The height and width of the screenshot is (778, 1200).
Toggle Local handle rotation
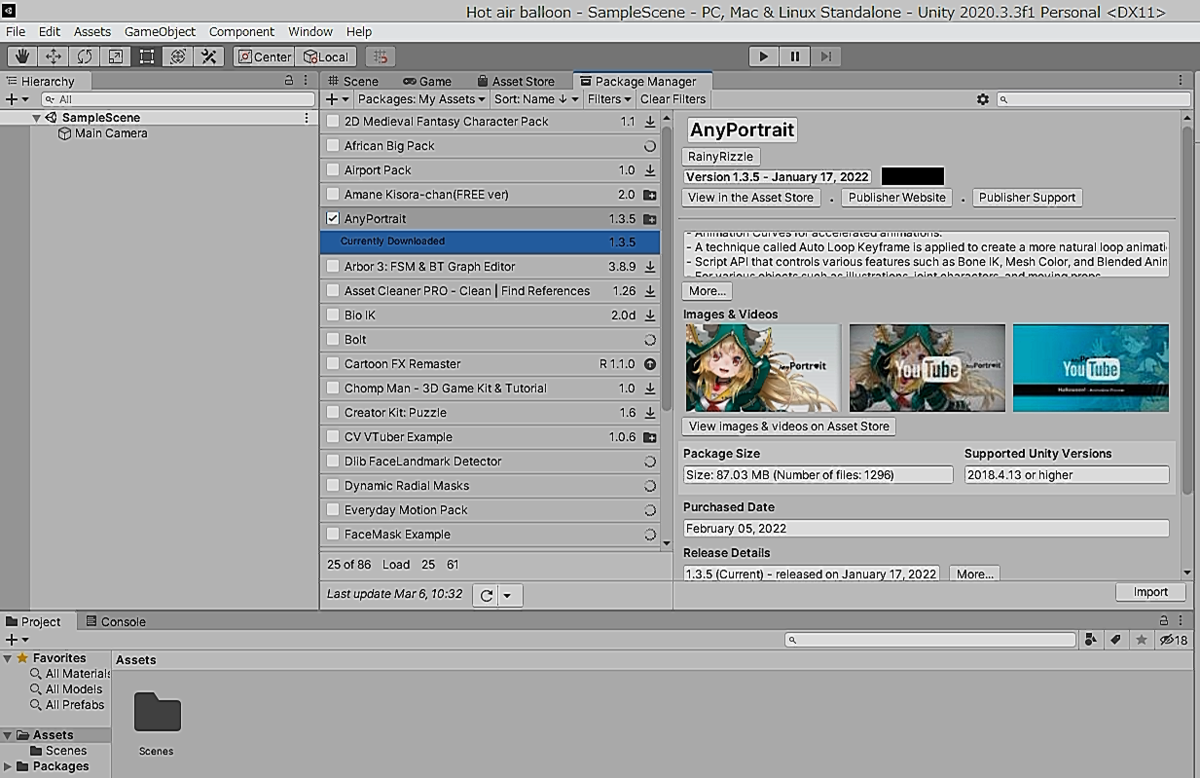pos(326,57)
